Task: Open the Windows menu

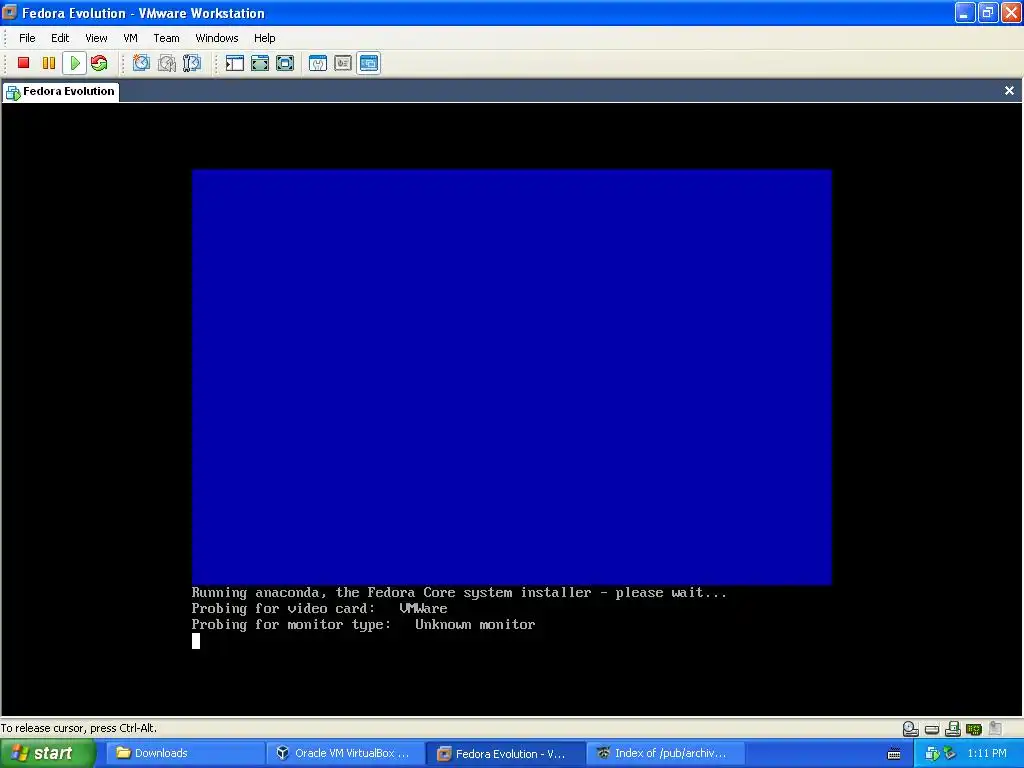Action: tap(217, 38)
